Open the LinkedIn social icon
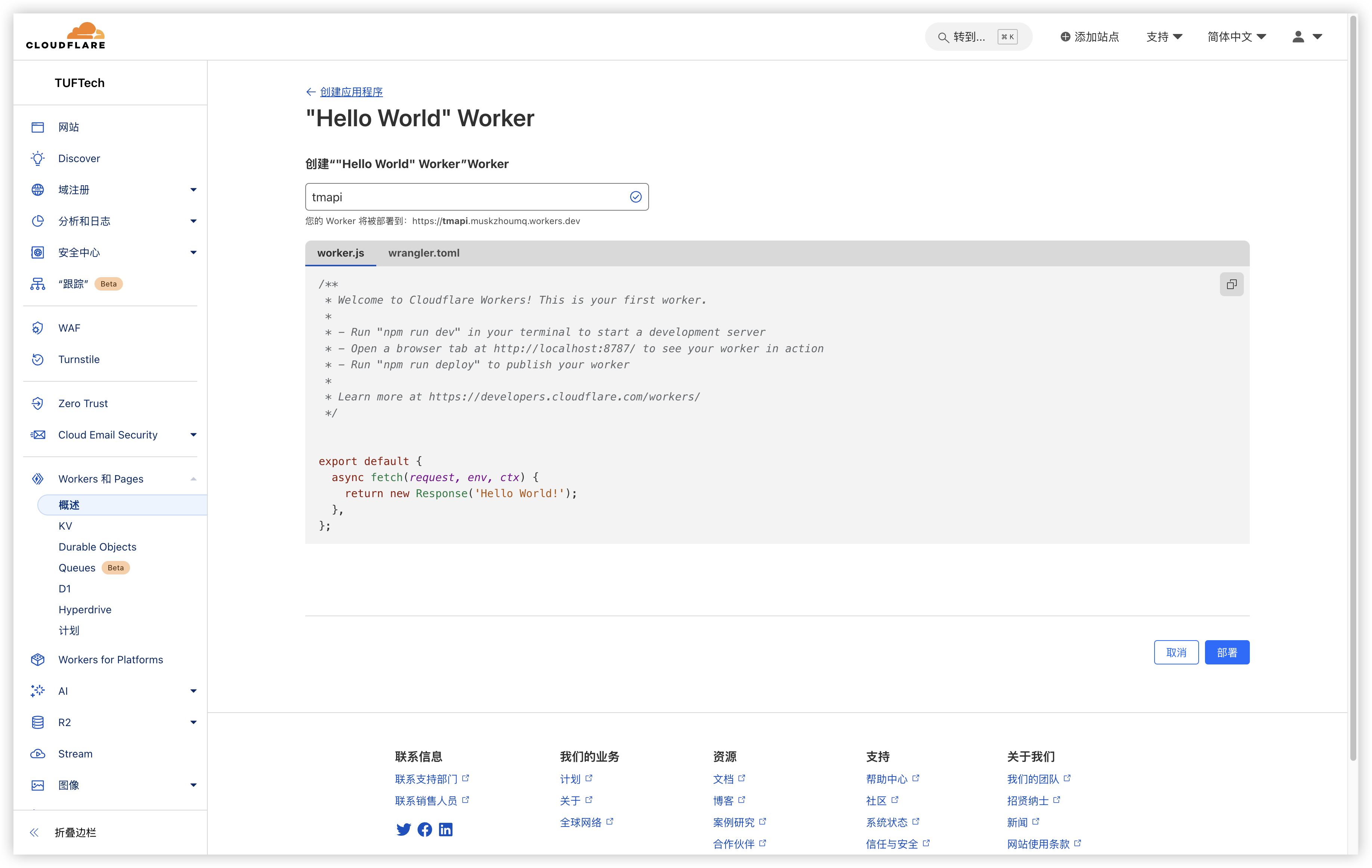This screenshot has width=1372, height=868. [445, 829]
